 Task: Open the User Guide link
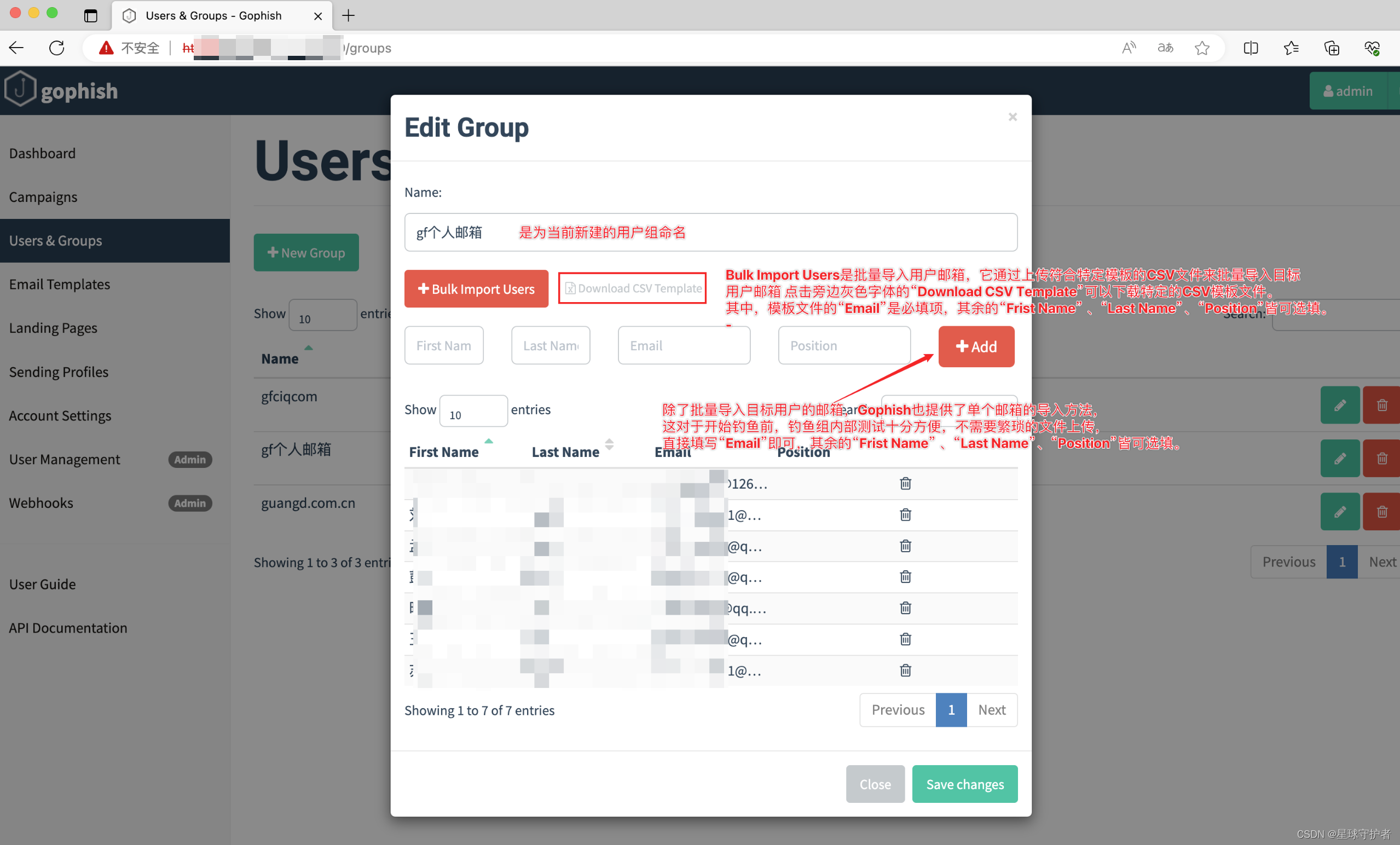click(x=42, y=584)
